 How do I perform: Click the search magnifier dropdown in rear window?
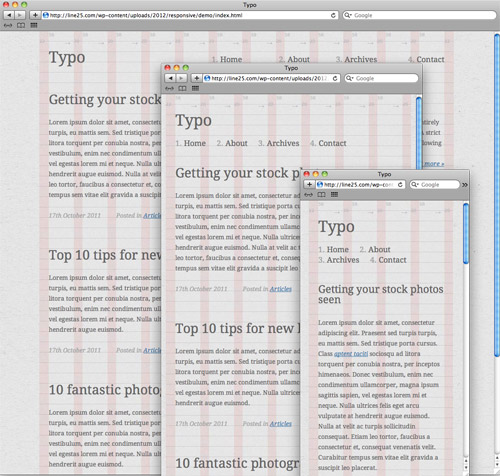coord(348,15)
